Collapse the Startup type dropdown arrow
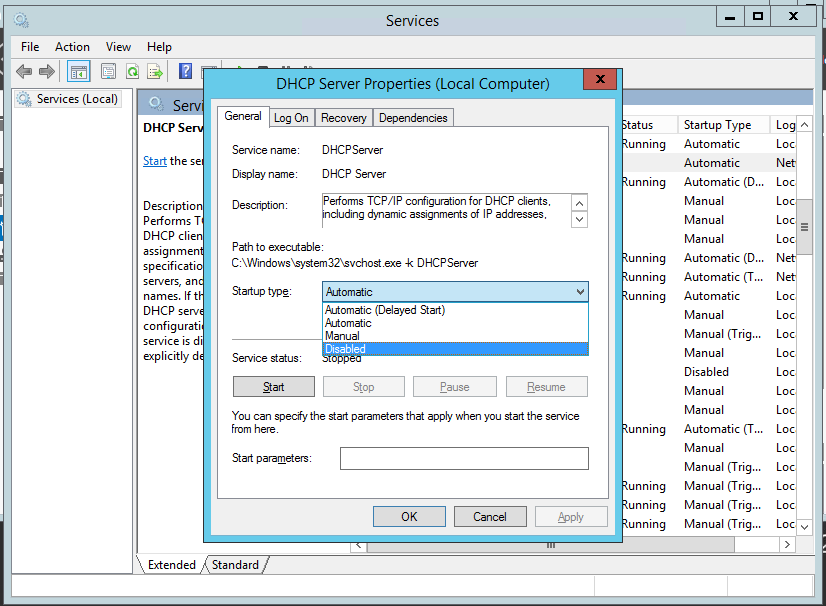 pos(579,292)
